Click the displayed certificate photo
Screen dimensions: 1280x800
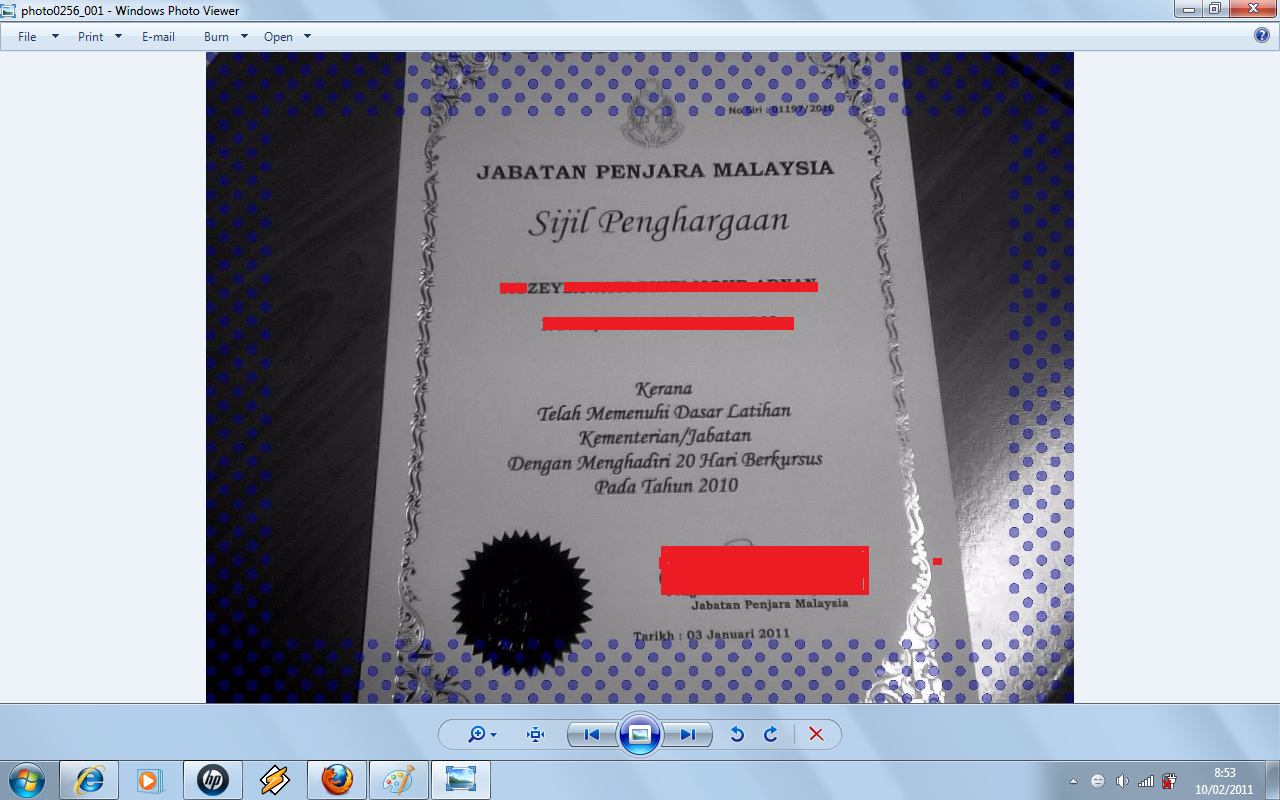(x=640, y=378)
